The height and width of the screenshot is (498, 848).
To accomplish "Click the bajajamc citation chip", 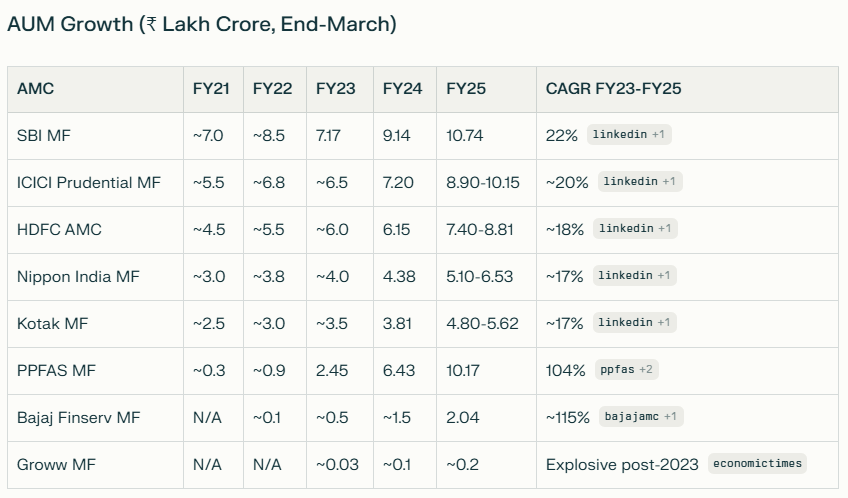I will click(640, 417).
